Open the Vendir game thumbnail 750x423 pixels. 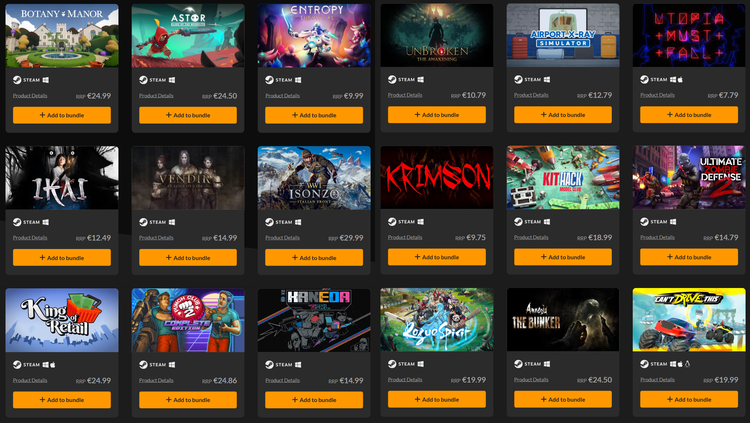pos(188,178)
